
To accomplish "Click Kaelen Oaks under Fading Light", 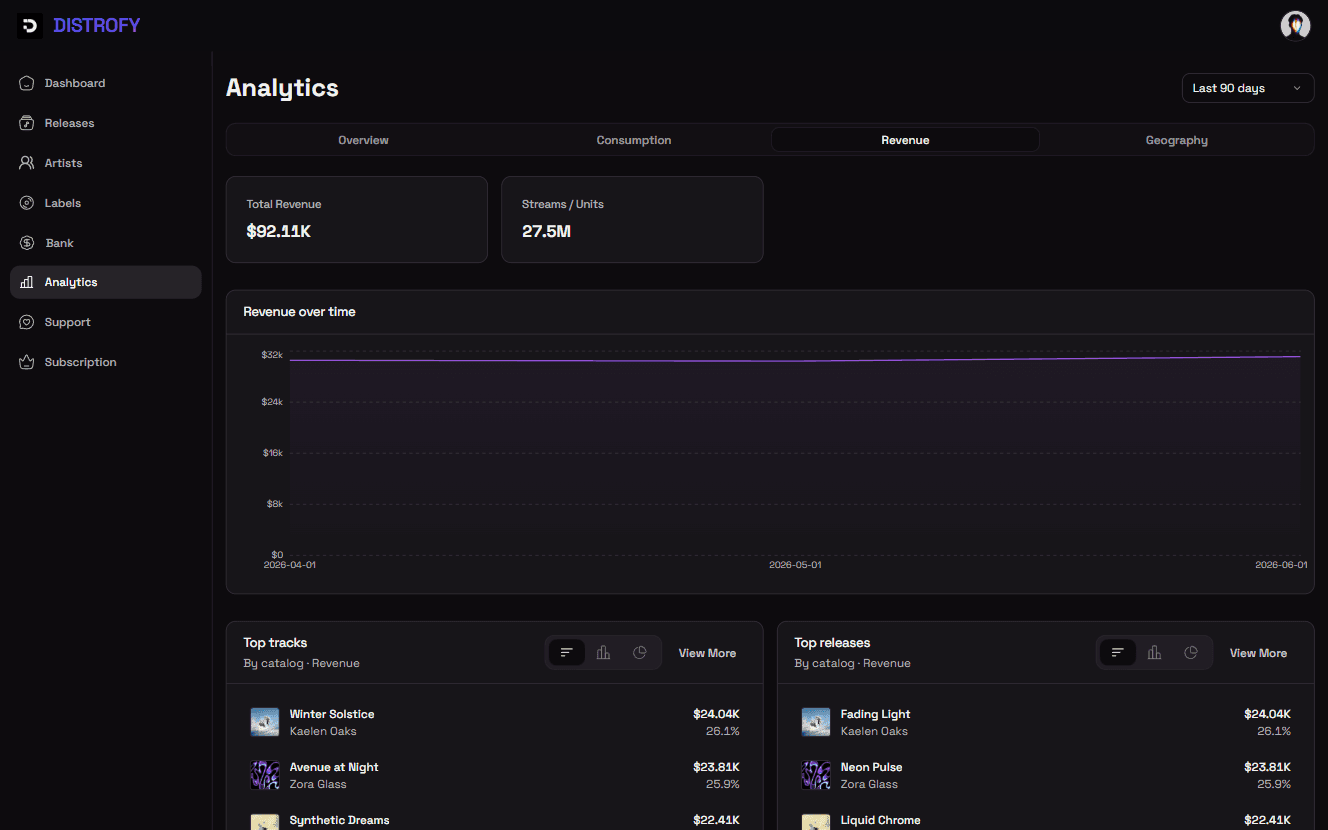I will tap(874, 731).
